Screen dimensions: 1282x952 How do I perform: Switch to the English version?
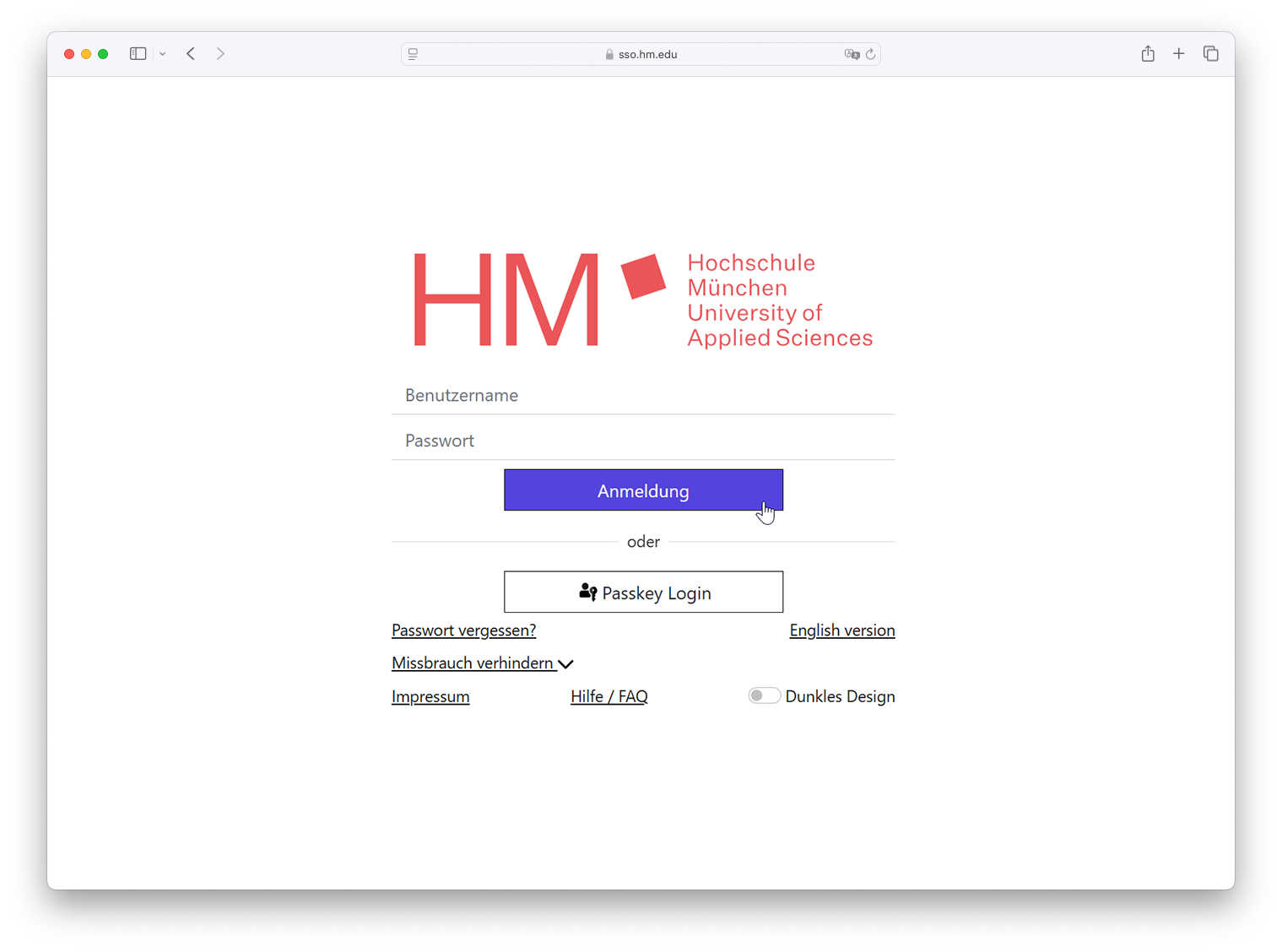pyautogui.click(x=841, y=630)
